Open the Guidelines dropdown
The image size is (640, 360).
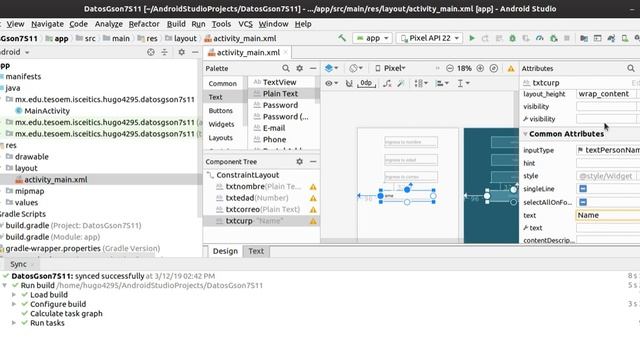coord(463,83)
